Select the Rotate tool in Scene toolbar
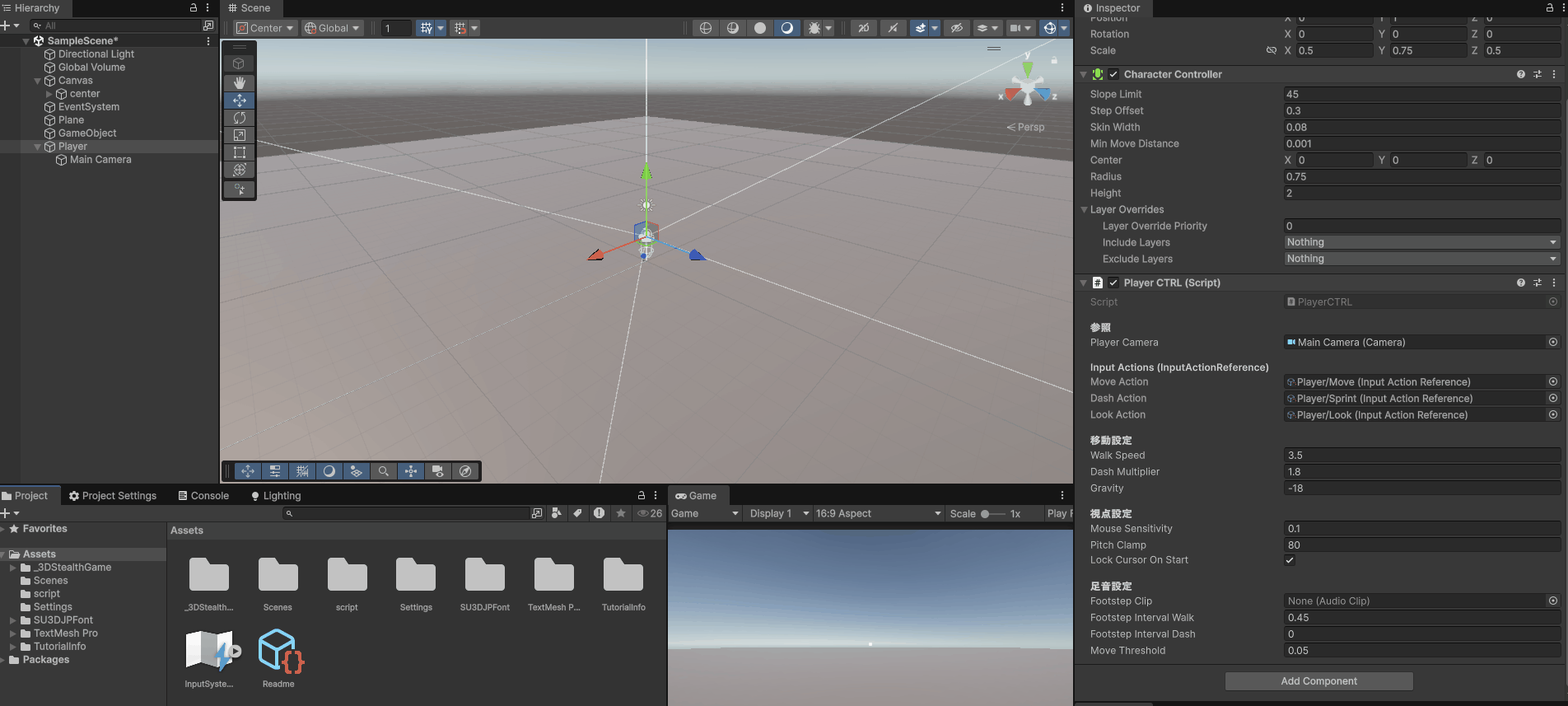Screen dimensions: 1568x706 tap(240, 118)
